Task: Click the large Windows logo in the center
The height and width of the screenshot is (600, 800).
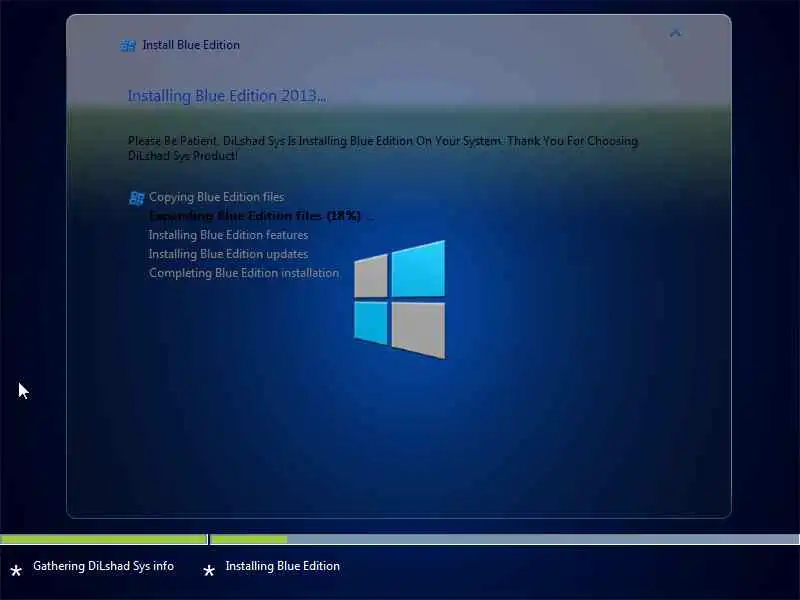Action: point(399,299)
